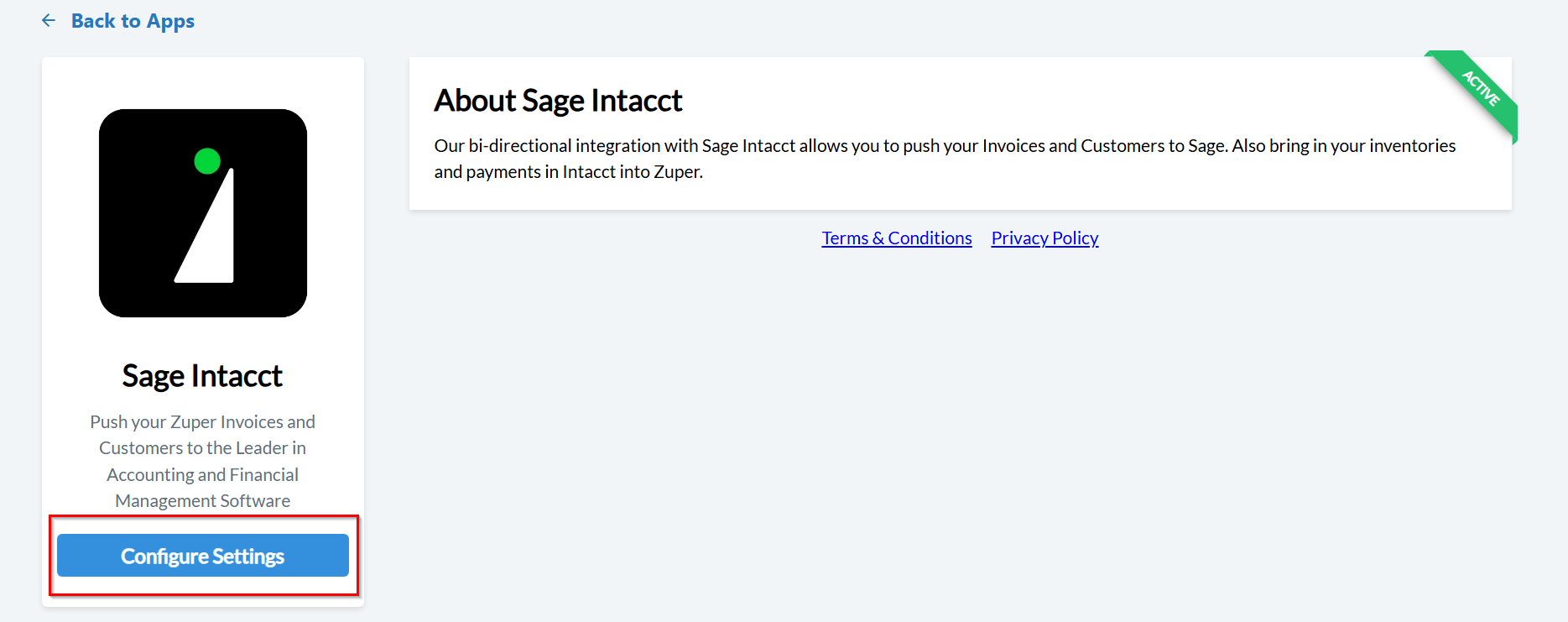The image size is (1568, 622).
Task: Click the Sage Intacct logo image
Action: [x=203, y=213]
